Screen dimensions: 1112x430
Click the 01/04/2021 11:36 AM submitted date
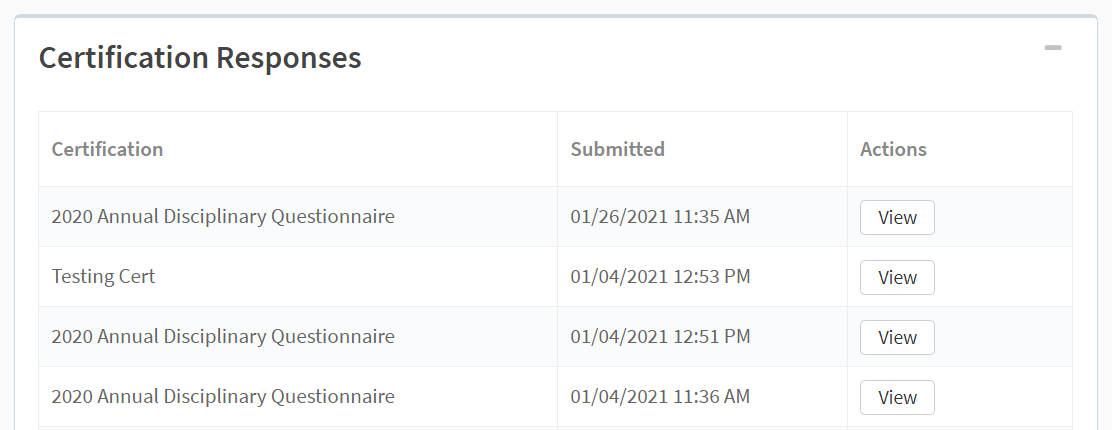coord(660,396)
